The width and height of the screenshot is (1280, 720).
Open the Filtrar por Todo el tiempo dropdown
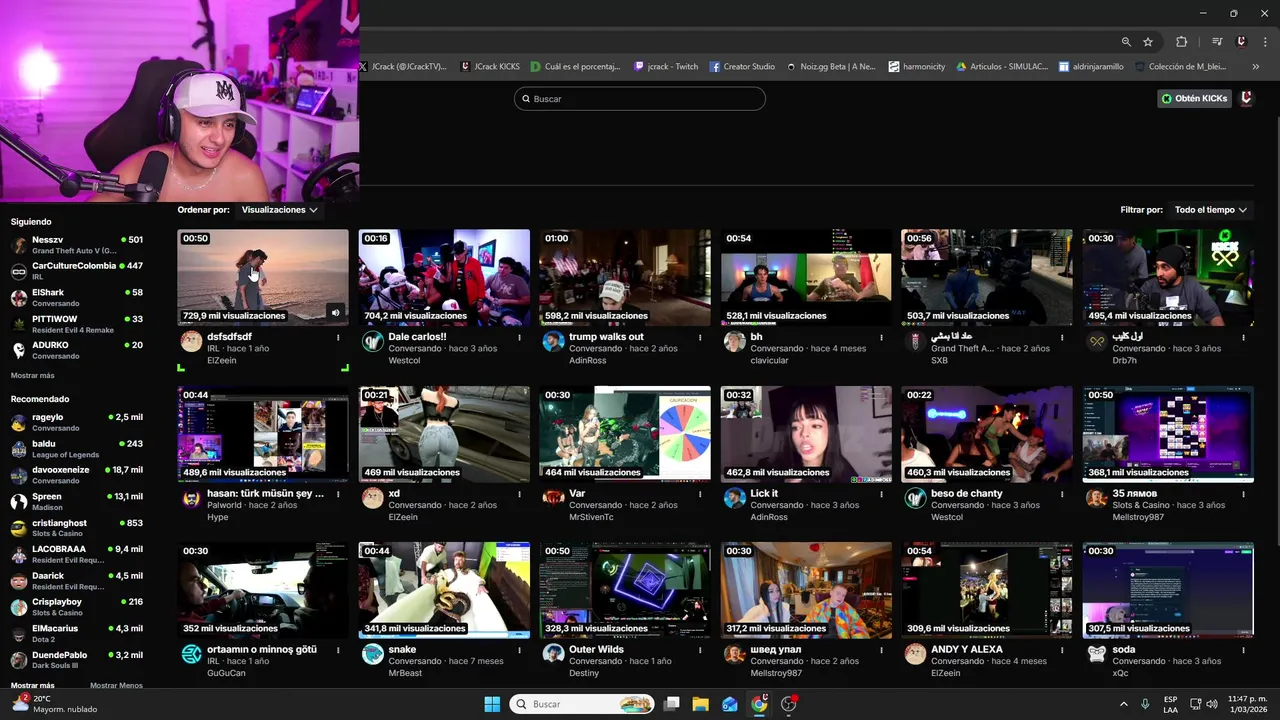(x=1211, y=210)
